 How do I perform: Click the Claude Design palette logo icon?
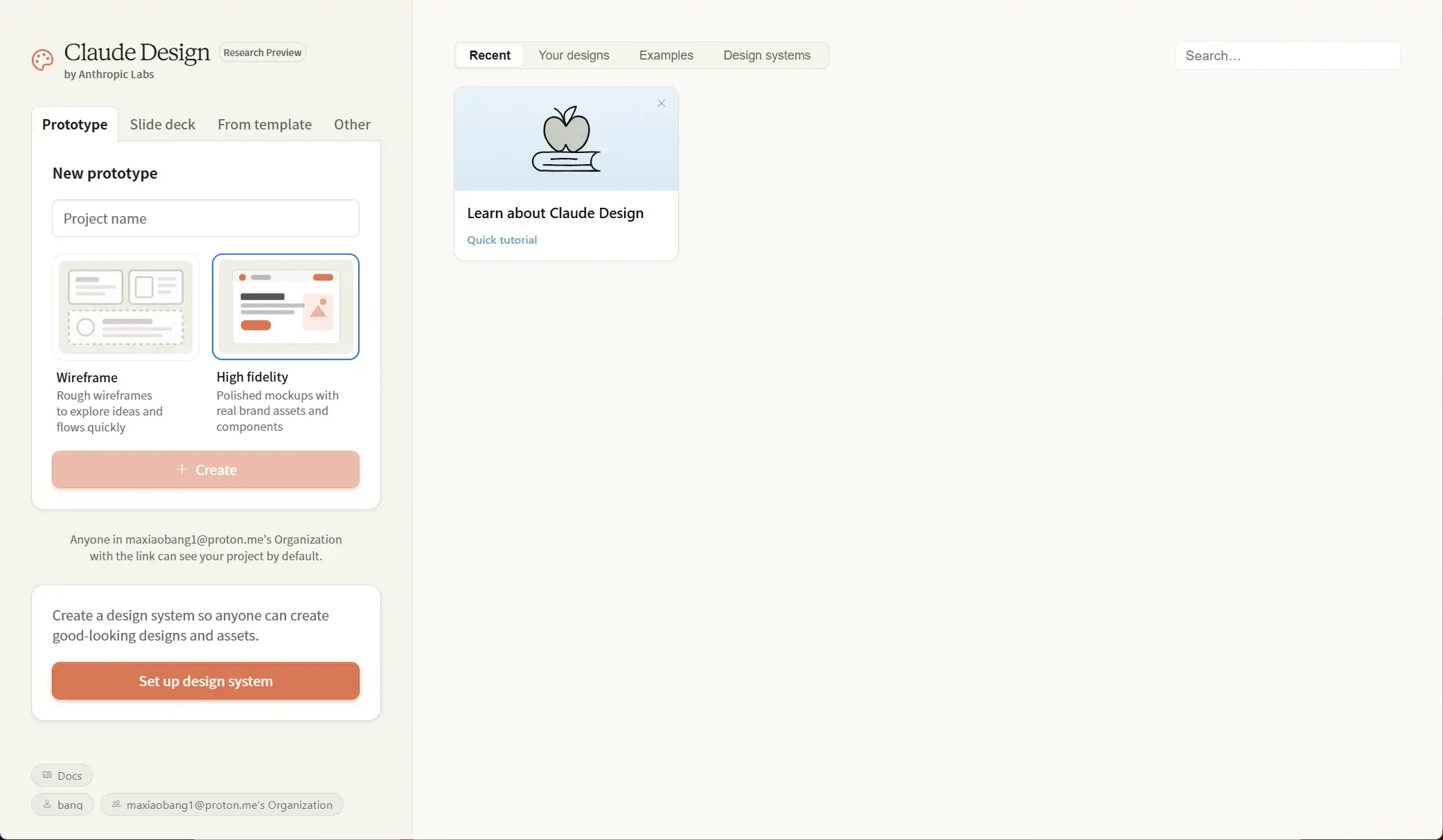pyautogui.click(x=42, y=60)
